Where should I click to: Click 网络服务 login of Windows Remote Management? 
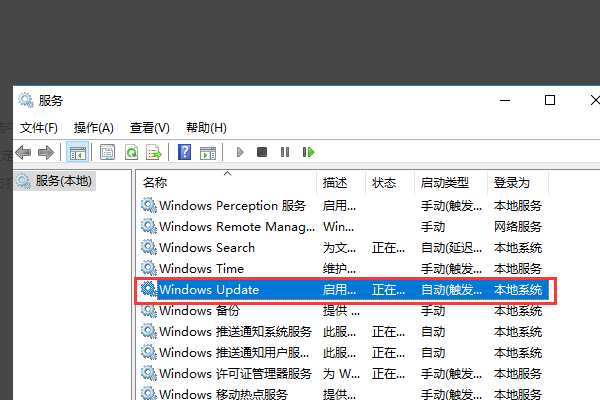[x=518, y=227]
